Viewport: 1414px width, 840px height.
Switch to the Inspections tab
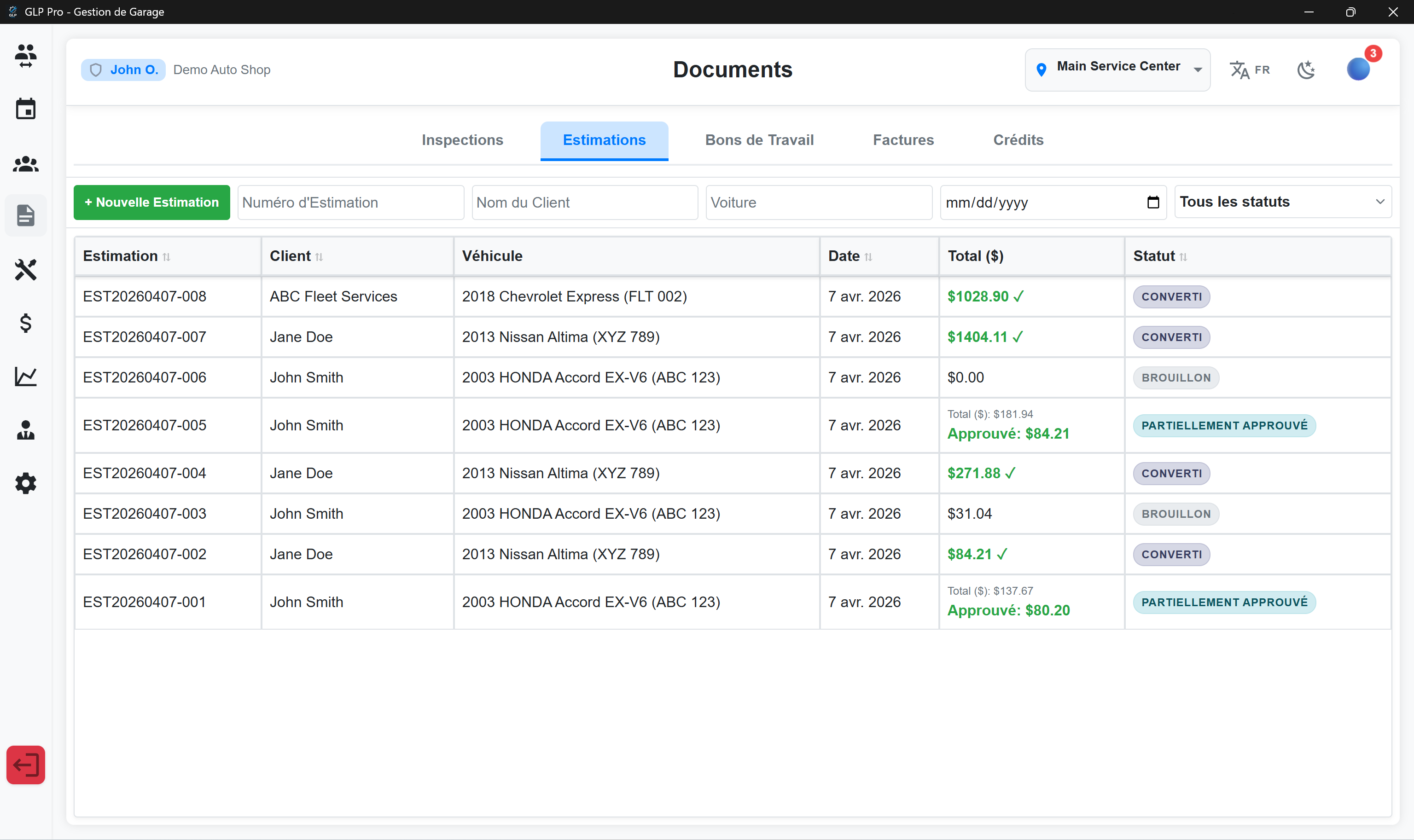462,140
